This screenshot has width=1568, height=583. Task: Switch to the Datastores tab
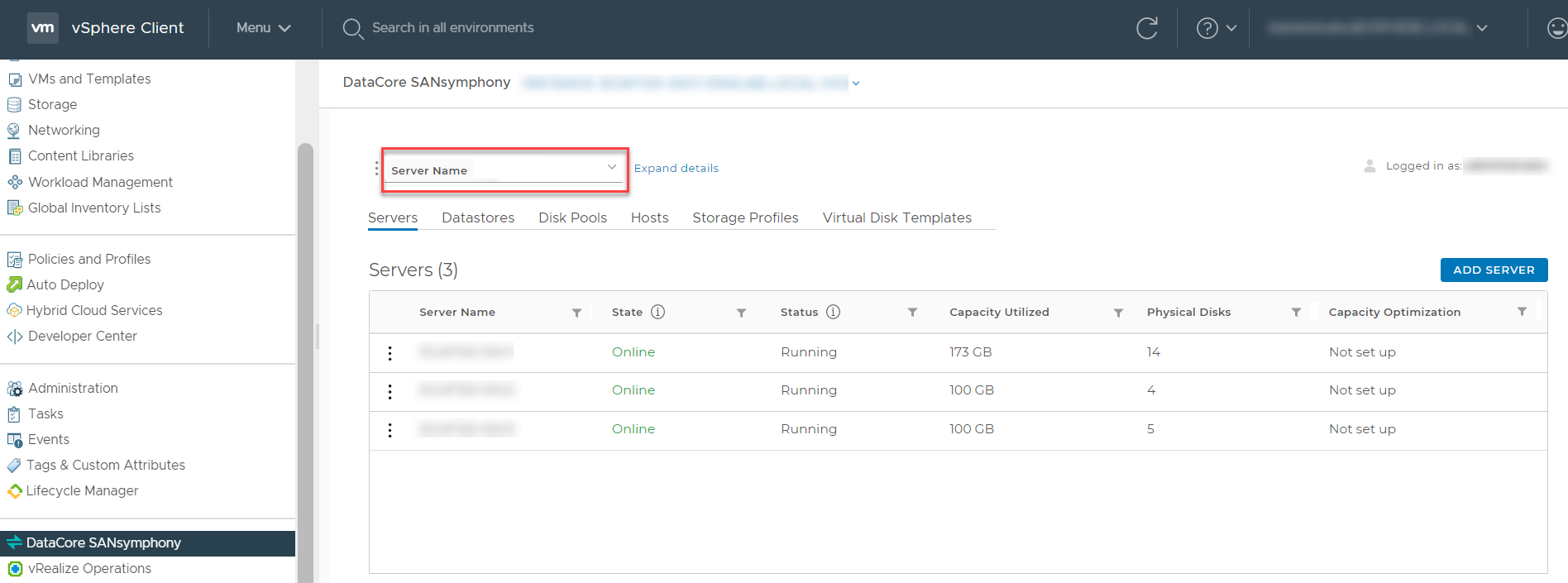478,217
